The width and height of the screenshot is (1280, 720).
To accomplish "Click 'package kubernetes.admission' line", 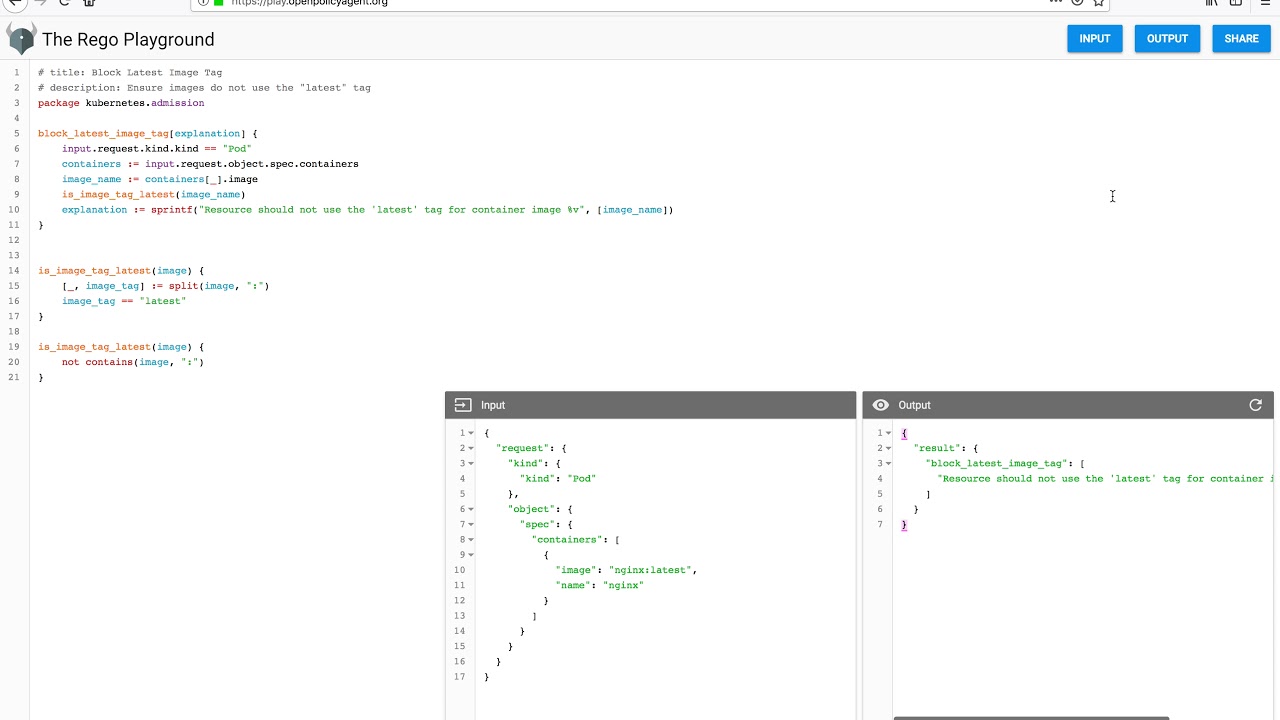I will click(121, 103).
